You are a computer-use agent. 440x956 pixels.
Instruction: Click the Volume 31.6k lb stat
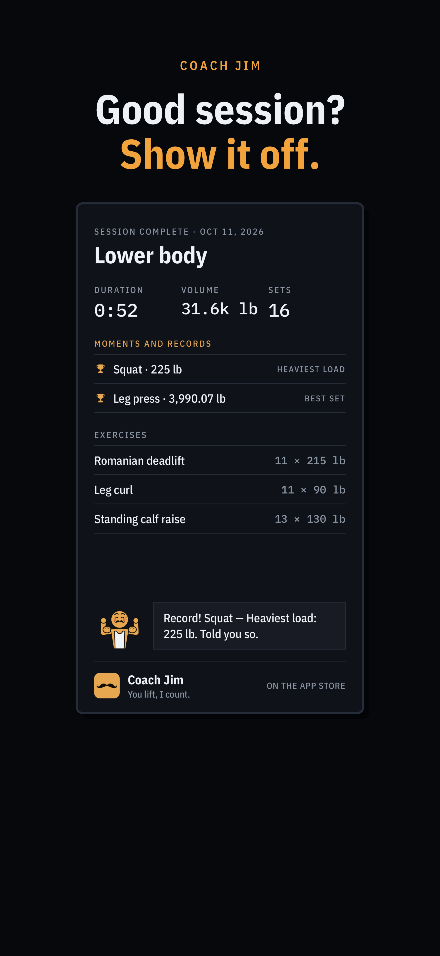[219, 302]
